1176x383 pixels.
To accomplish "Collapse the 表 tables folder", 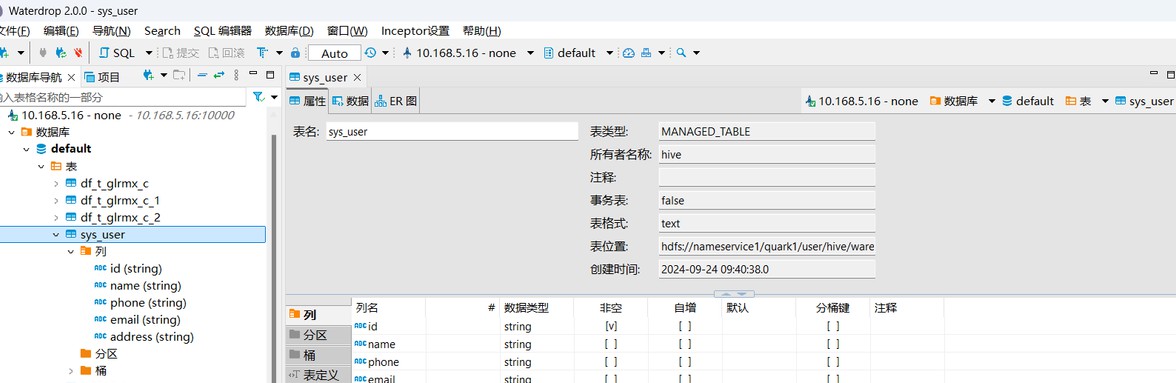I will click(41, 166).
